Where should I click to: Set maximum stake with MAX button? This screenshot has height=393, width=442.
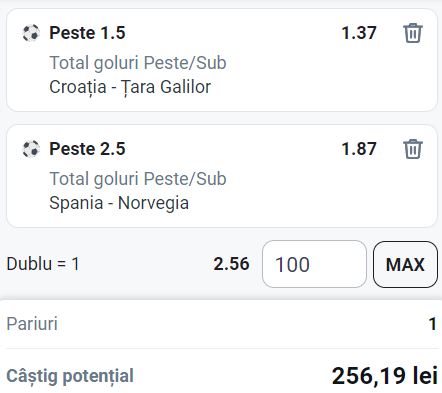(x=405, y=264)
